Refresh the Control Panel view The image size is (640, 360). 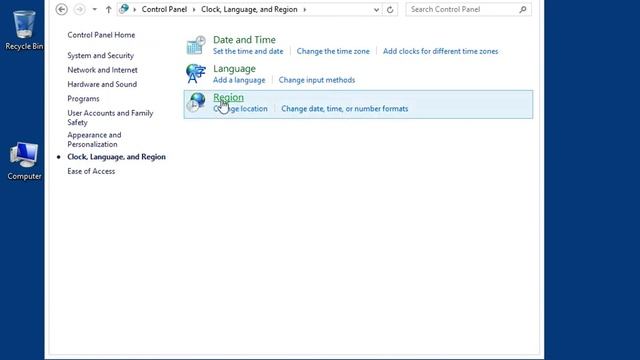tap(390, 9)
